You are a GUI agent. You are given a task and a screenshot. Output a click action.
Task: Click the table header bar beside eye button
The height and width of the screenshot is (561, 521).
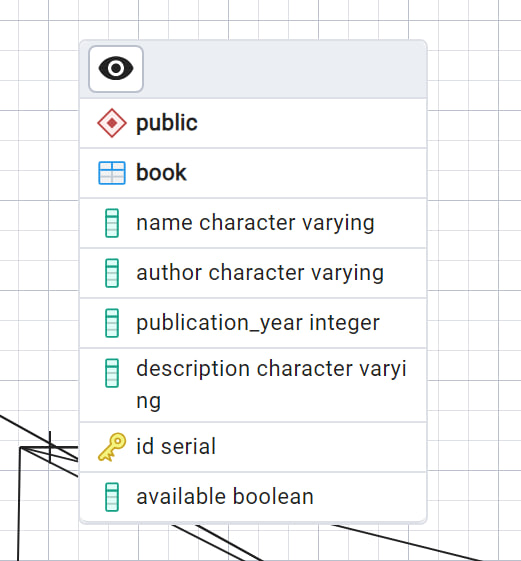point(284,69)
